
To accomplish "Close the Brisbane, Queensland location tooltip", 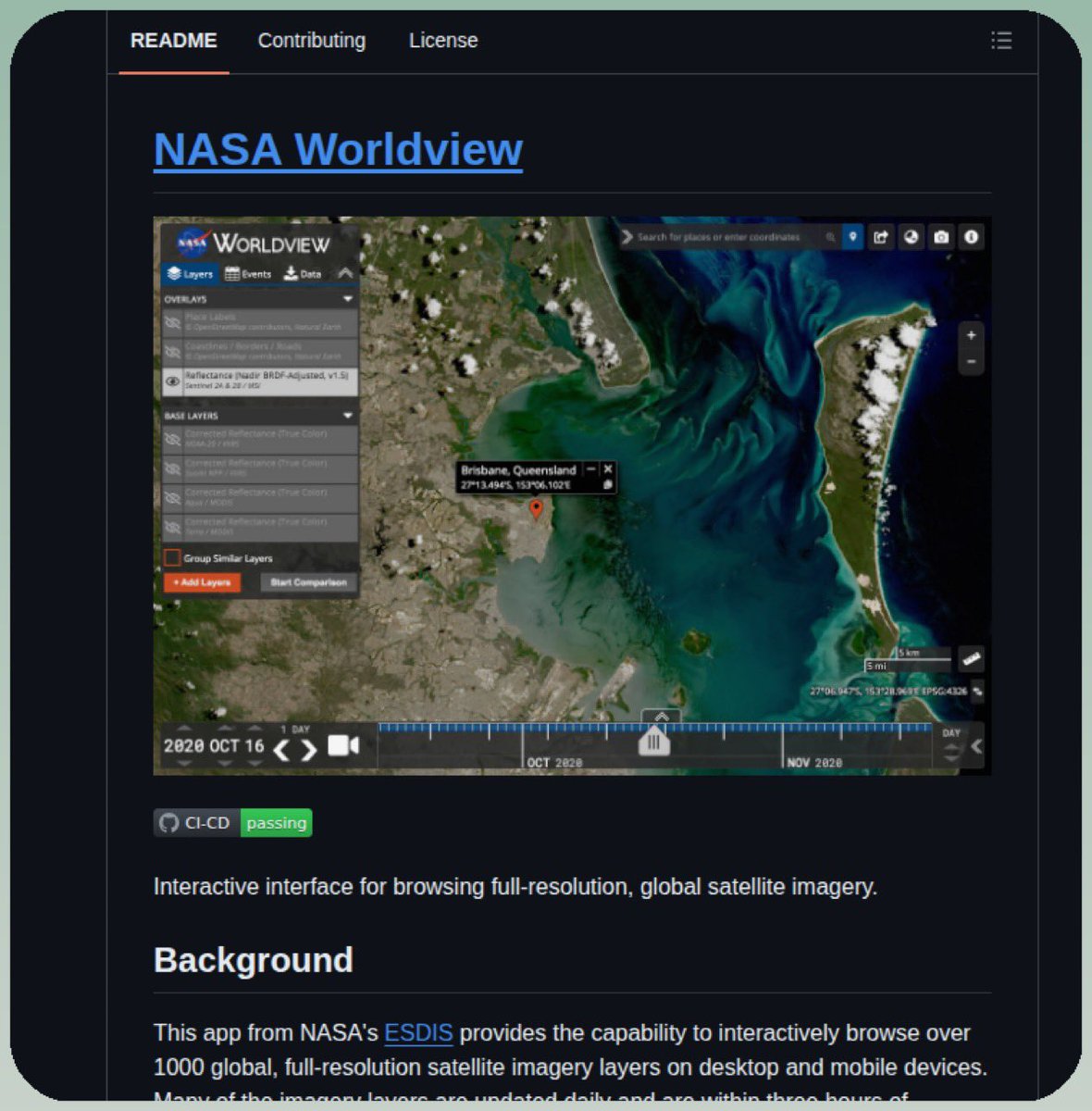I will (x=608, y=469).
